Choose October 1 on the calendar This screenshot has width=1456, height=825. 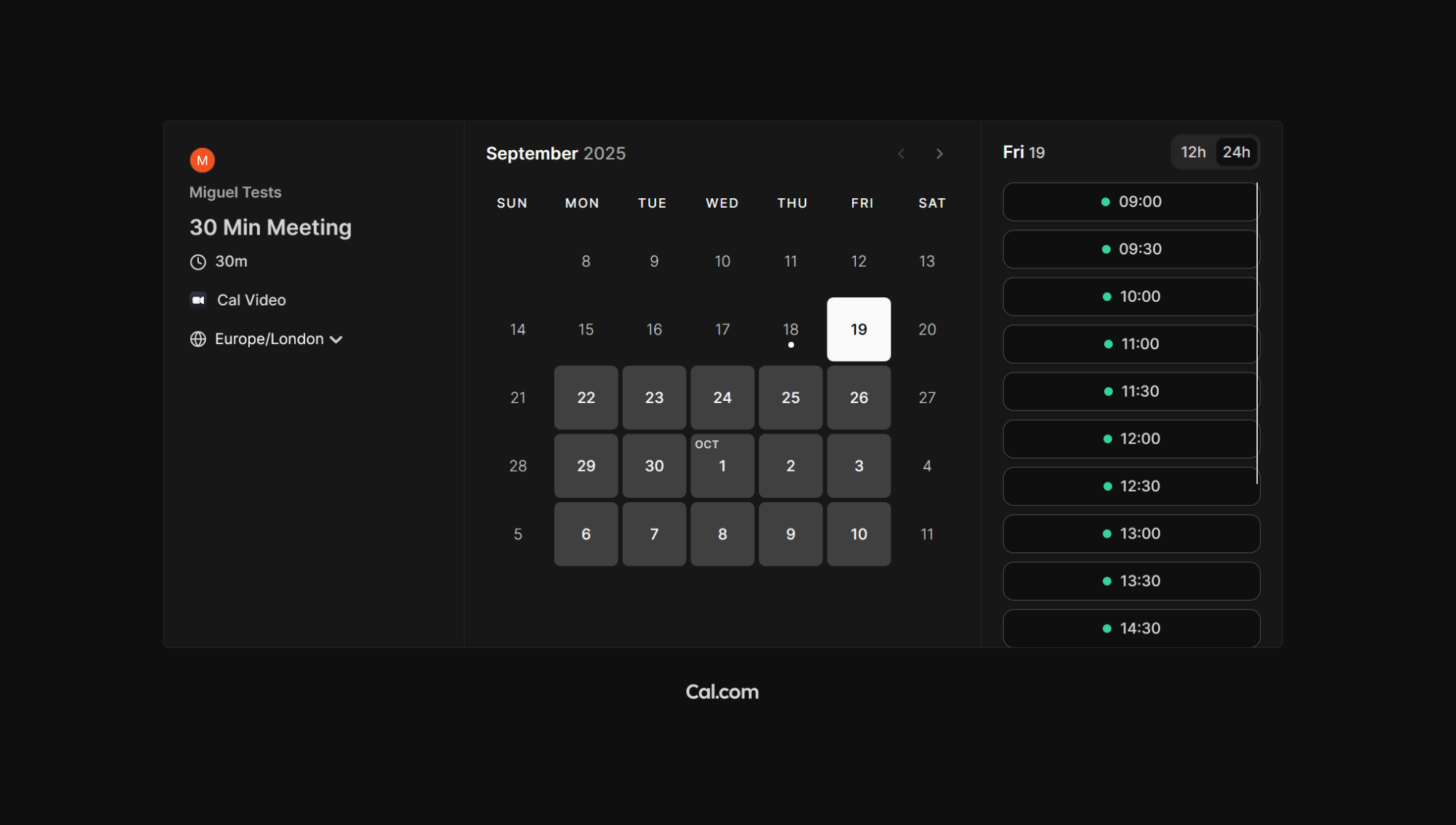[722, 466]
